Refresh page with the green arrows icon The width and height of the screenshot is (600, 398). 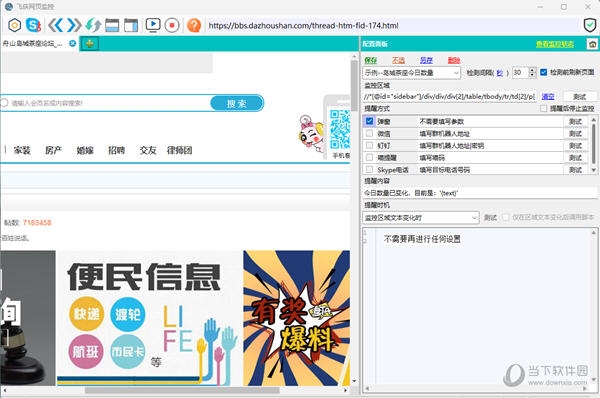coord(93,25)
